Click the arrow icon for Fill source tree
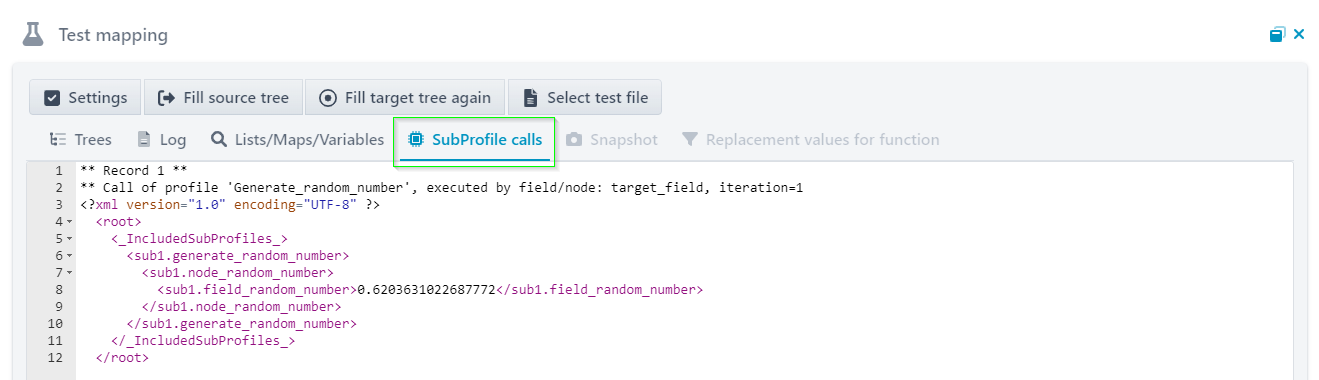The image size is (1319, 380). click(167, 98)
